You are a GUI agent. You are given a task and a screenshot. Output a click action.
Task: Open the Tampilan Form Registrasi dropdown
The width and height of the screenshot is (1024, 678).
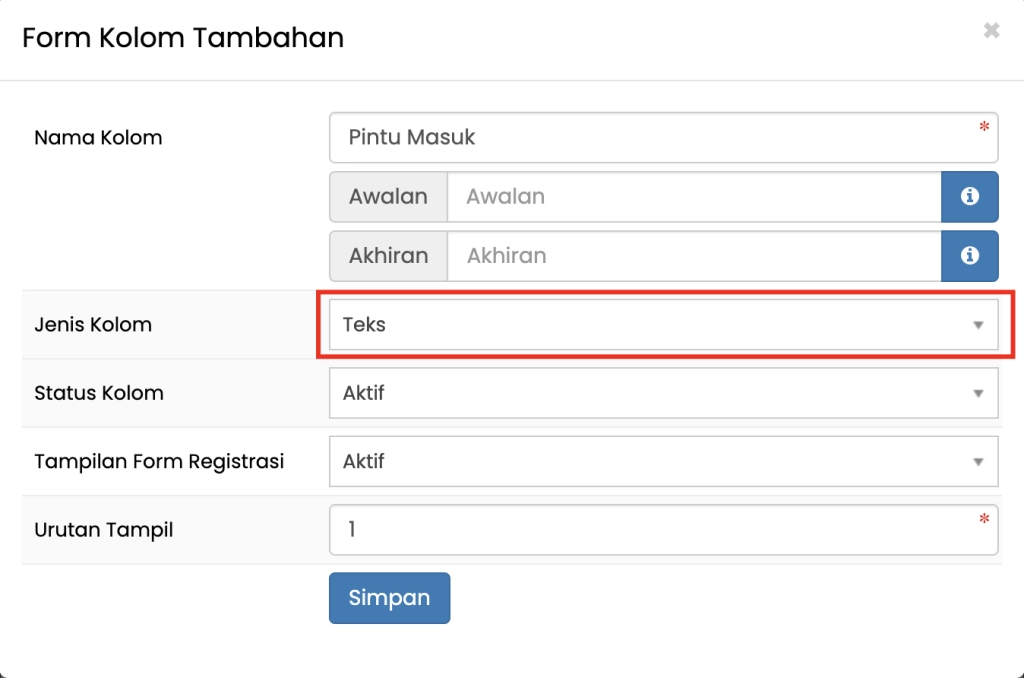pyautogui.click(x=663, y=461)
